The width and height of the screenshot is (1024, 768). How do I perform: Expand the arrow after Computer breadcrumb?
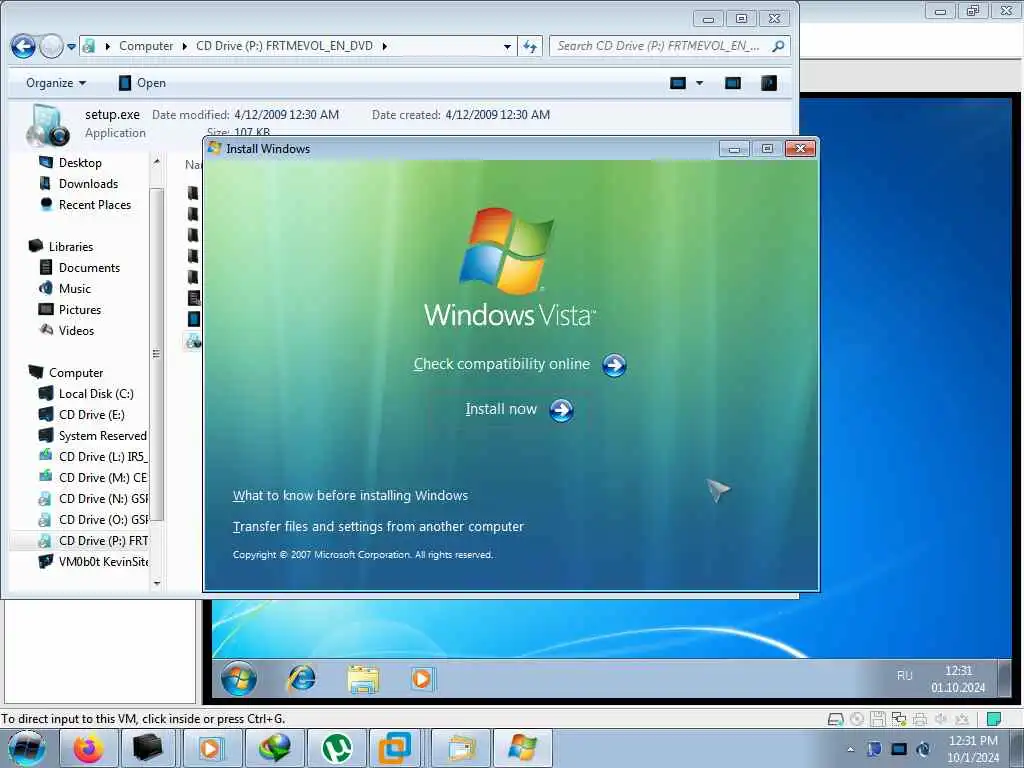(x=185, y=46)
